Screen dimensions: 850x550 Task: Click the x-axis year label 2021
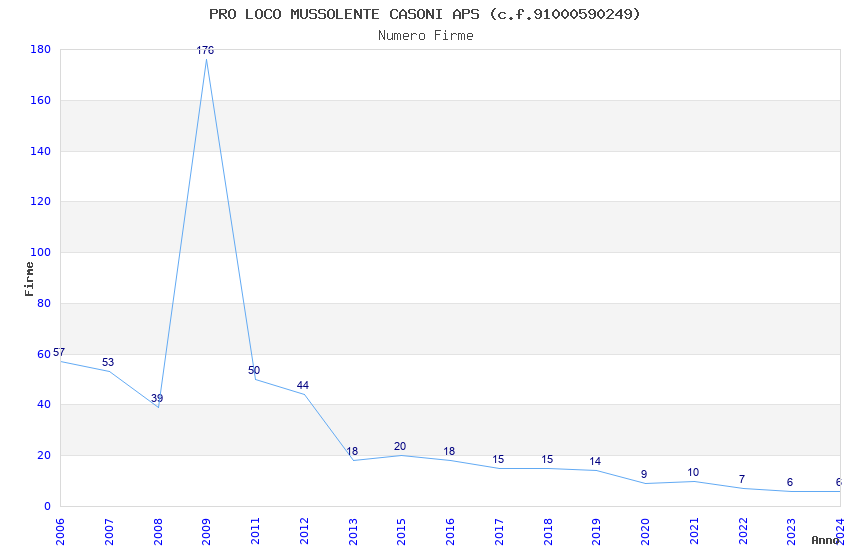pyautogui.click(x=694, y=531)
